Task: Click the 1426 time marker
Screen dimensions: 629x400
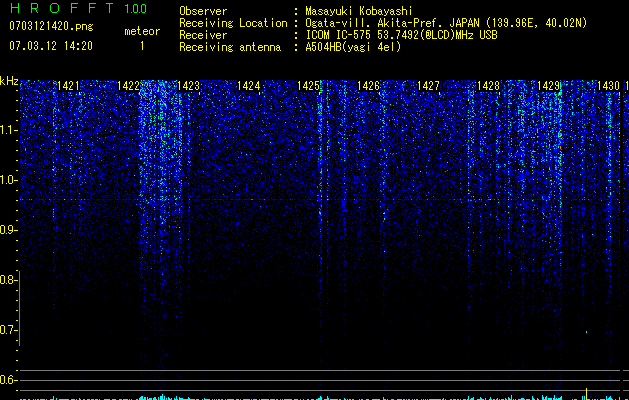Action: pos(368,86)
